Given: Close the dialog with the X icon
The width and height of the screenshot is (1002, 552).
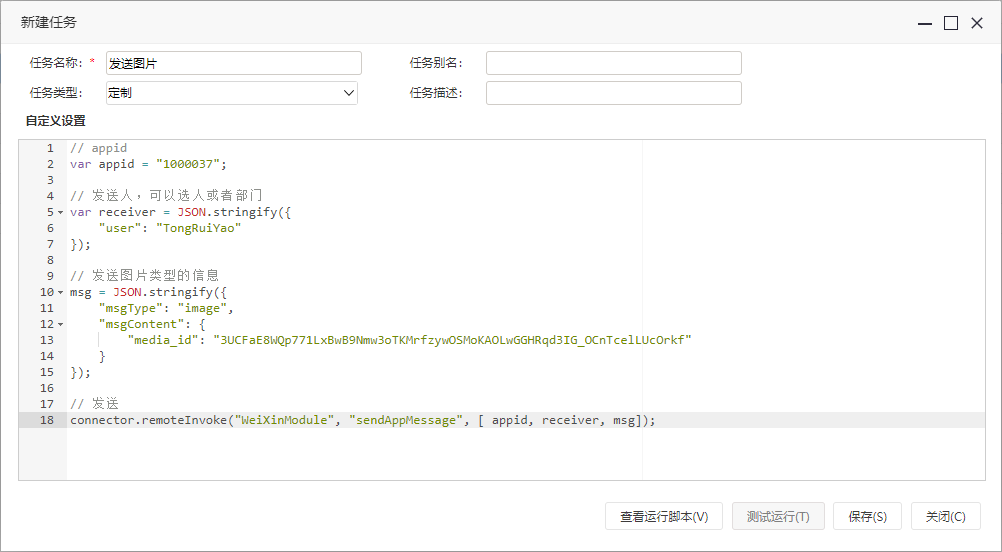Looking at the screenshot, I should click(976, 24).
